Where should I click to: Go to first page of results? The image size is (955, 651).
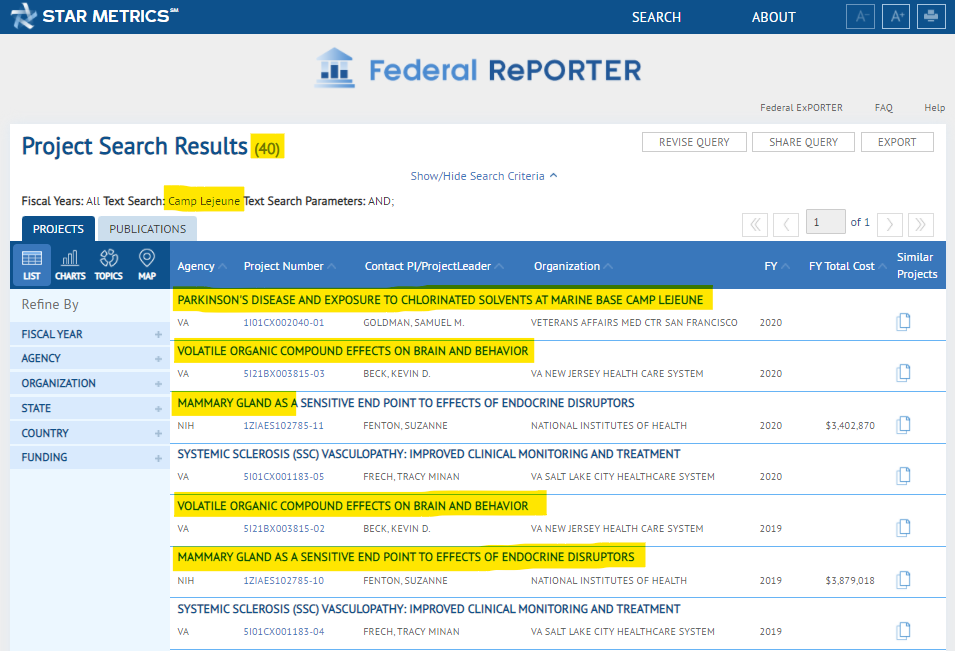pos(755,225)
